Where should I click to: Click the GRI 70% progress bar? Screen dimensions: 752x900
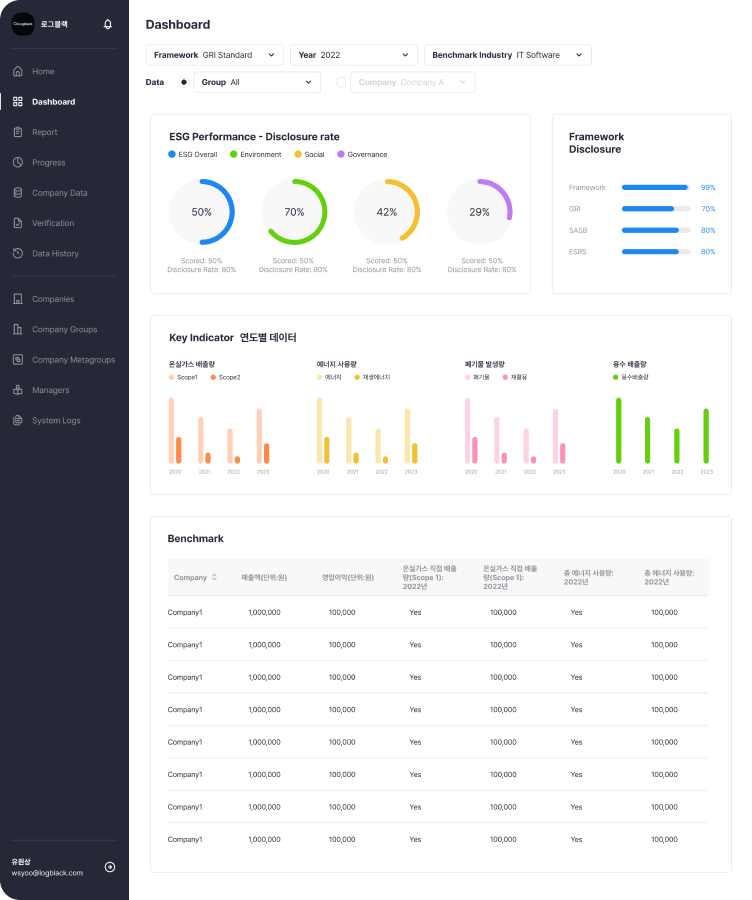(656, 209)
